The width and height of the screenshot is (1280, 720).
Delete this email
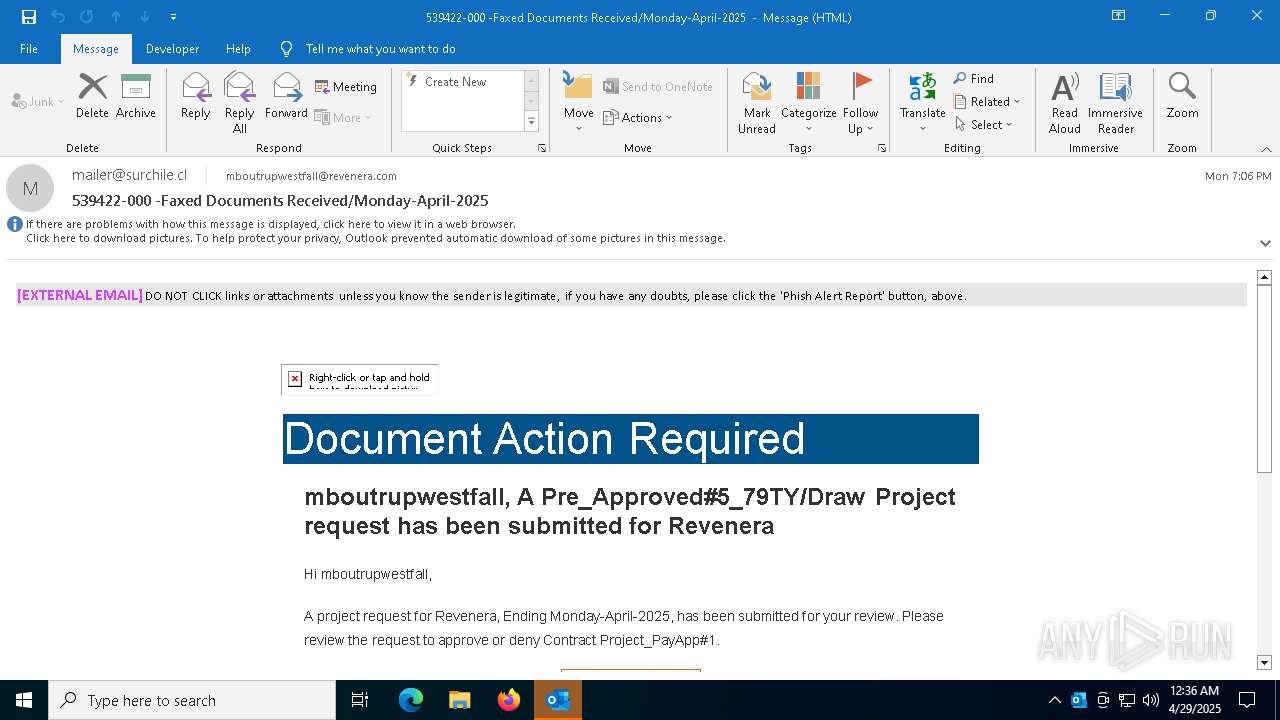(x=92, y=96)
